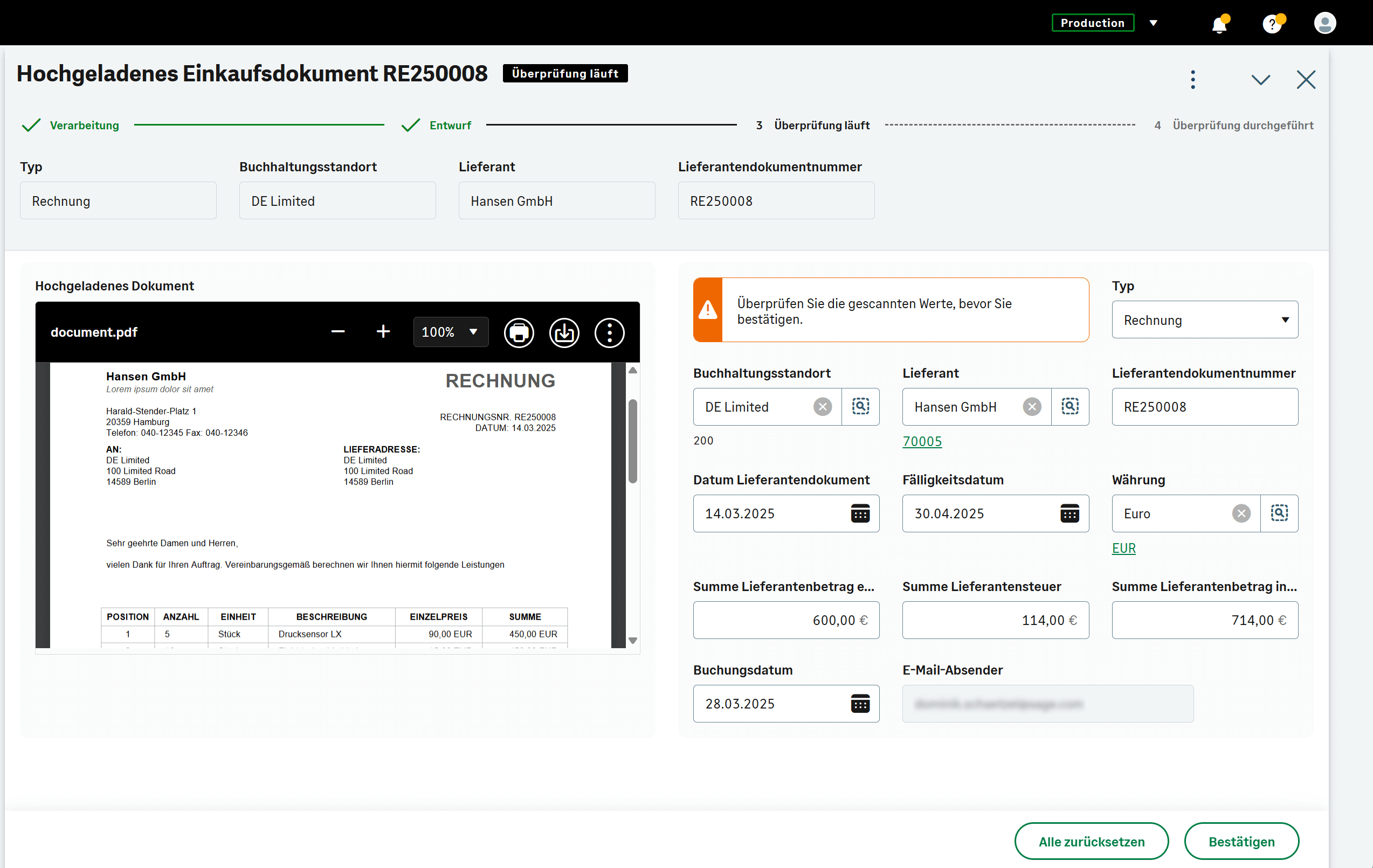Screen dimensions: 1373x868
Task: Clear the DE Limited Buchhaltungsstandort field
Action: point(823,406)
